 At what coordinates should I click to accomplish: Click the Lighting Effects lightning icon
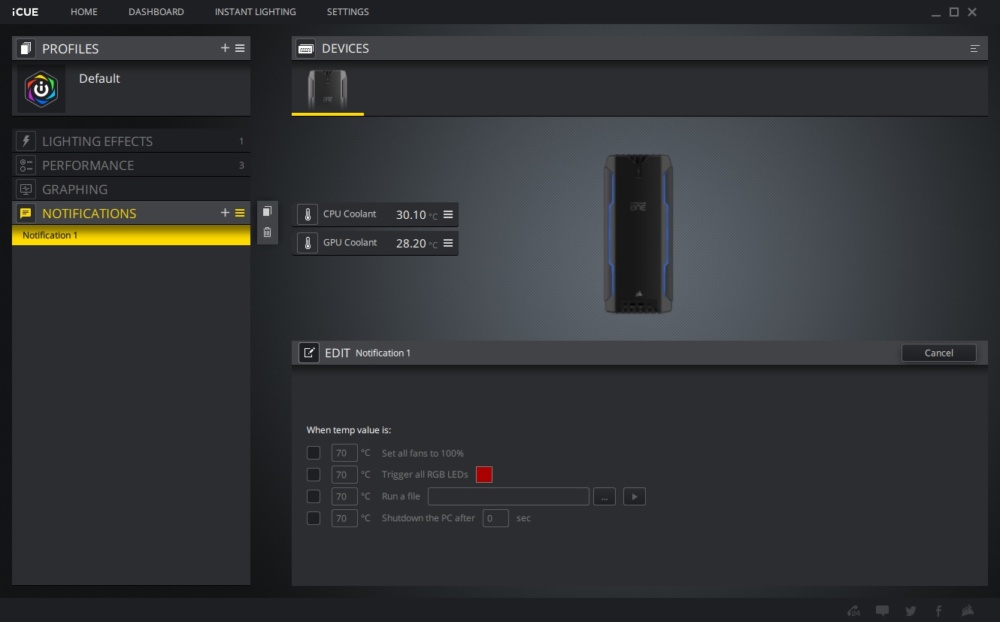tap(26, 141)
